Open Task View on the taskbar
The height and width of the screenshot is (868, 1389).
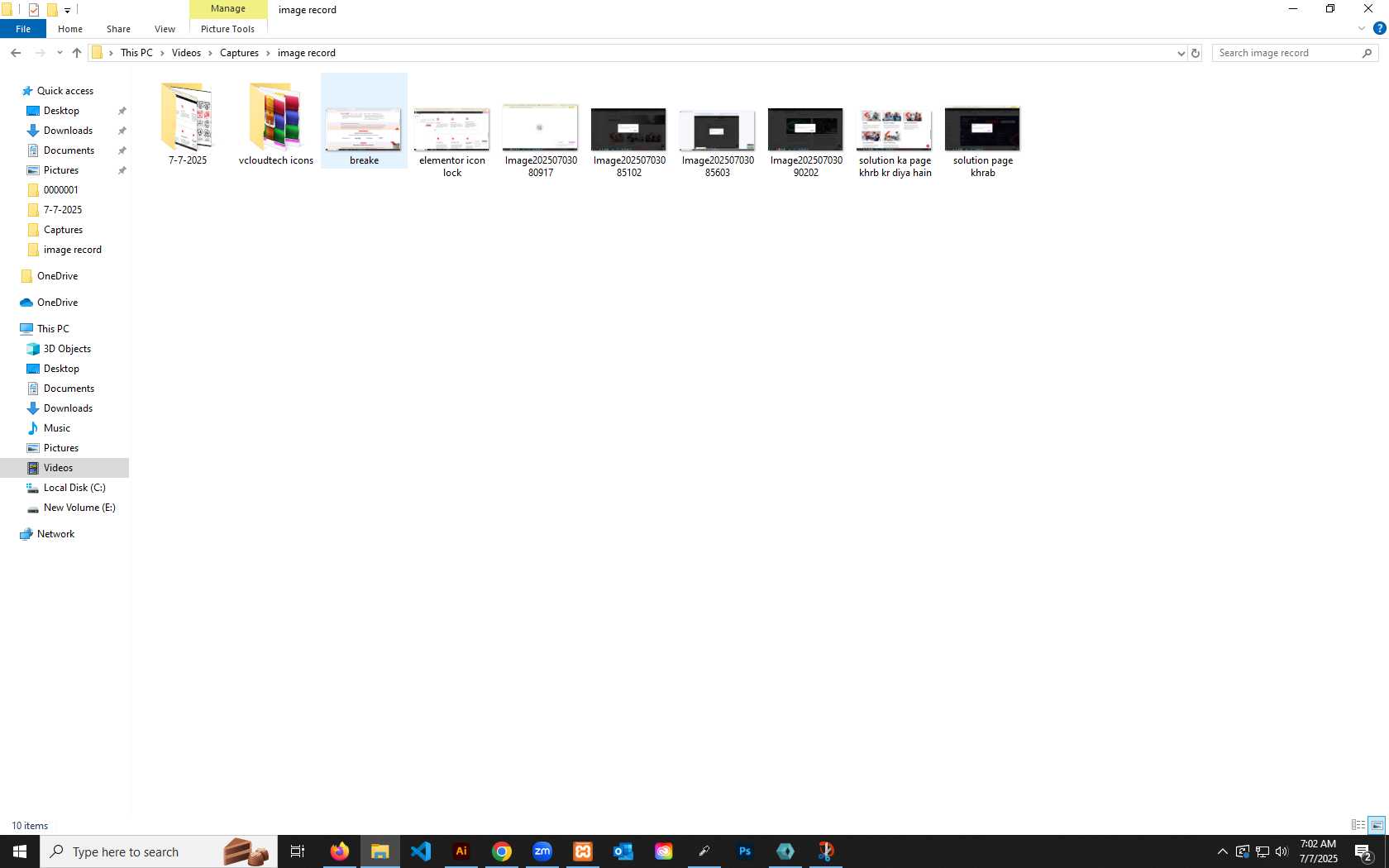coord(298,851)
